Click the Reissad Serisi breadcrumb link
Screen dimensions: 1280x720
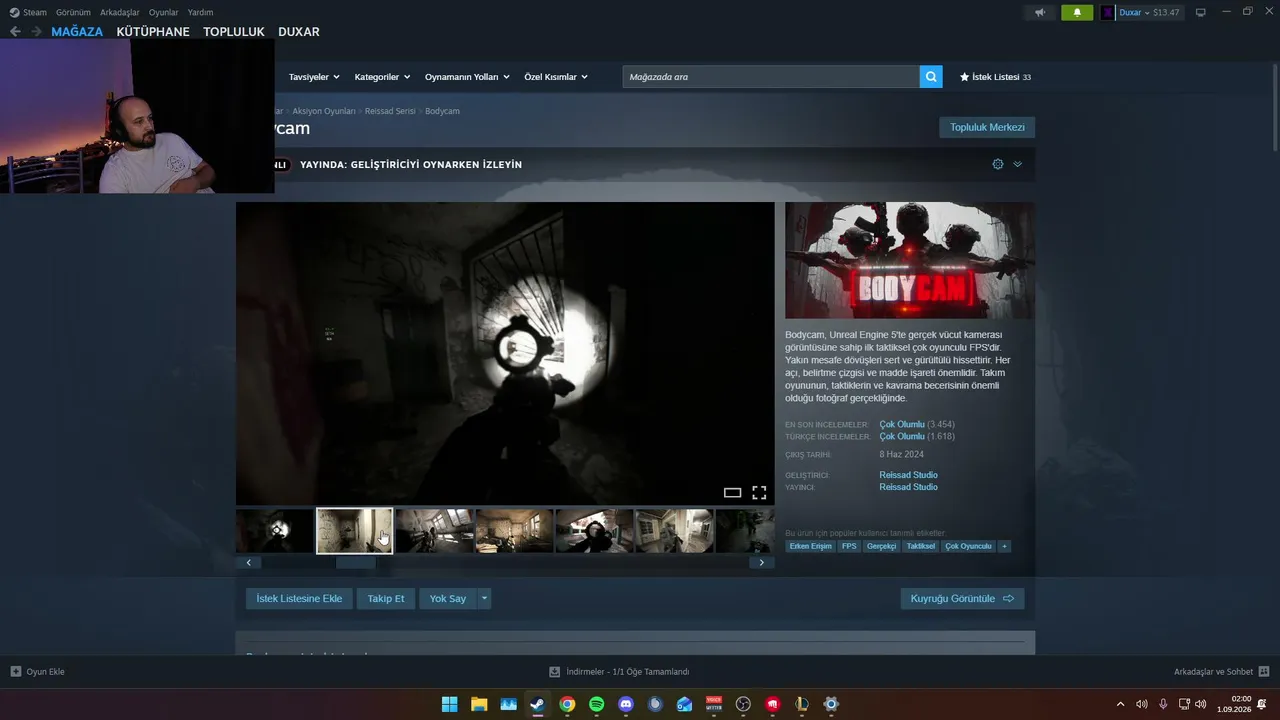pyautogui.click(x=390, y=111)
